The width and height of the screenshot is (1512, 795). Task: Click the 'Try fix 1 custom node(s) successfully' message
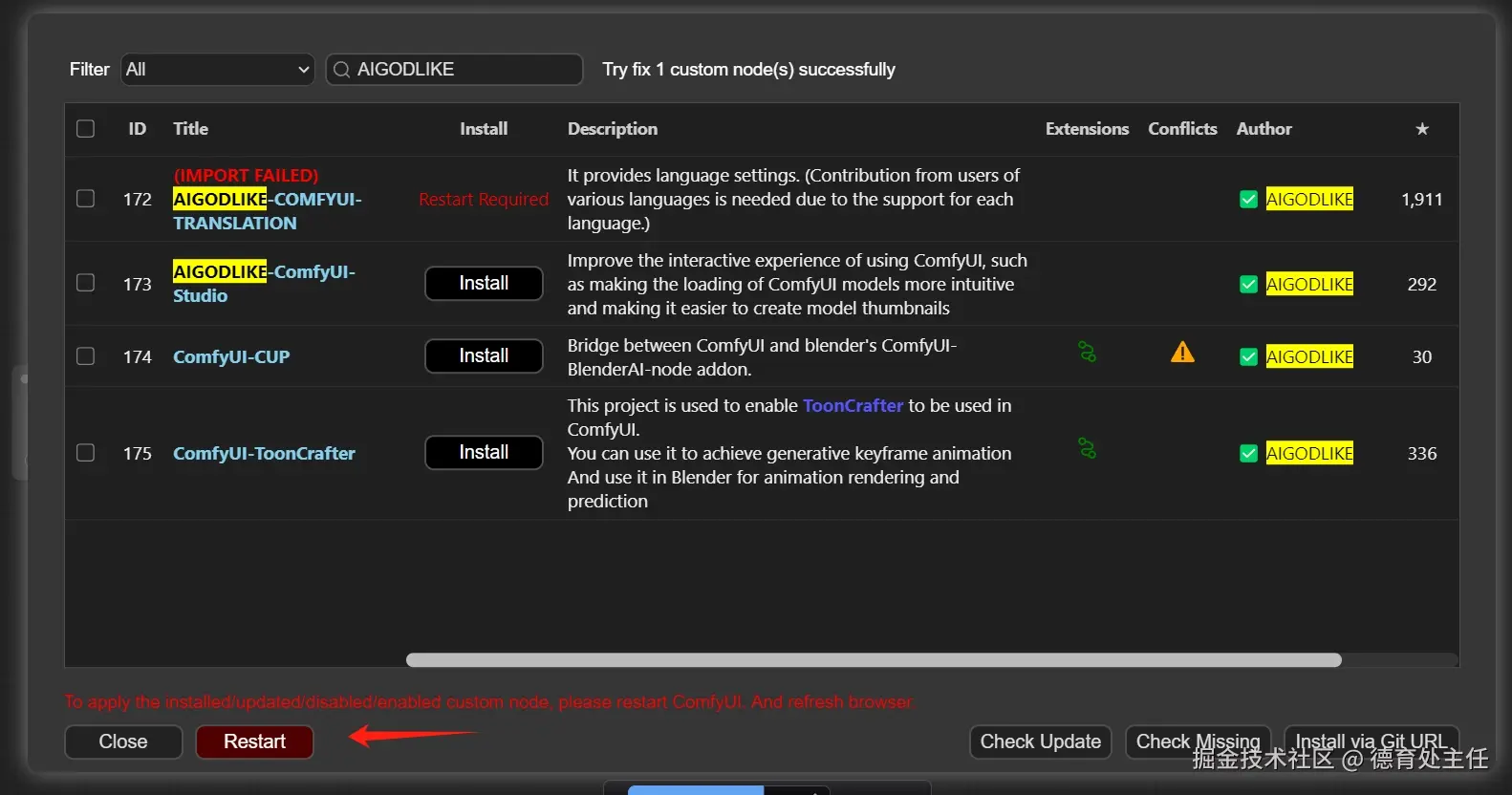(x=748, y=70)
